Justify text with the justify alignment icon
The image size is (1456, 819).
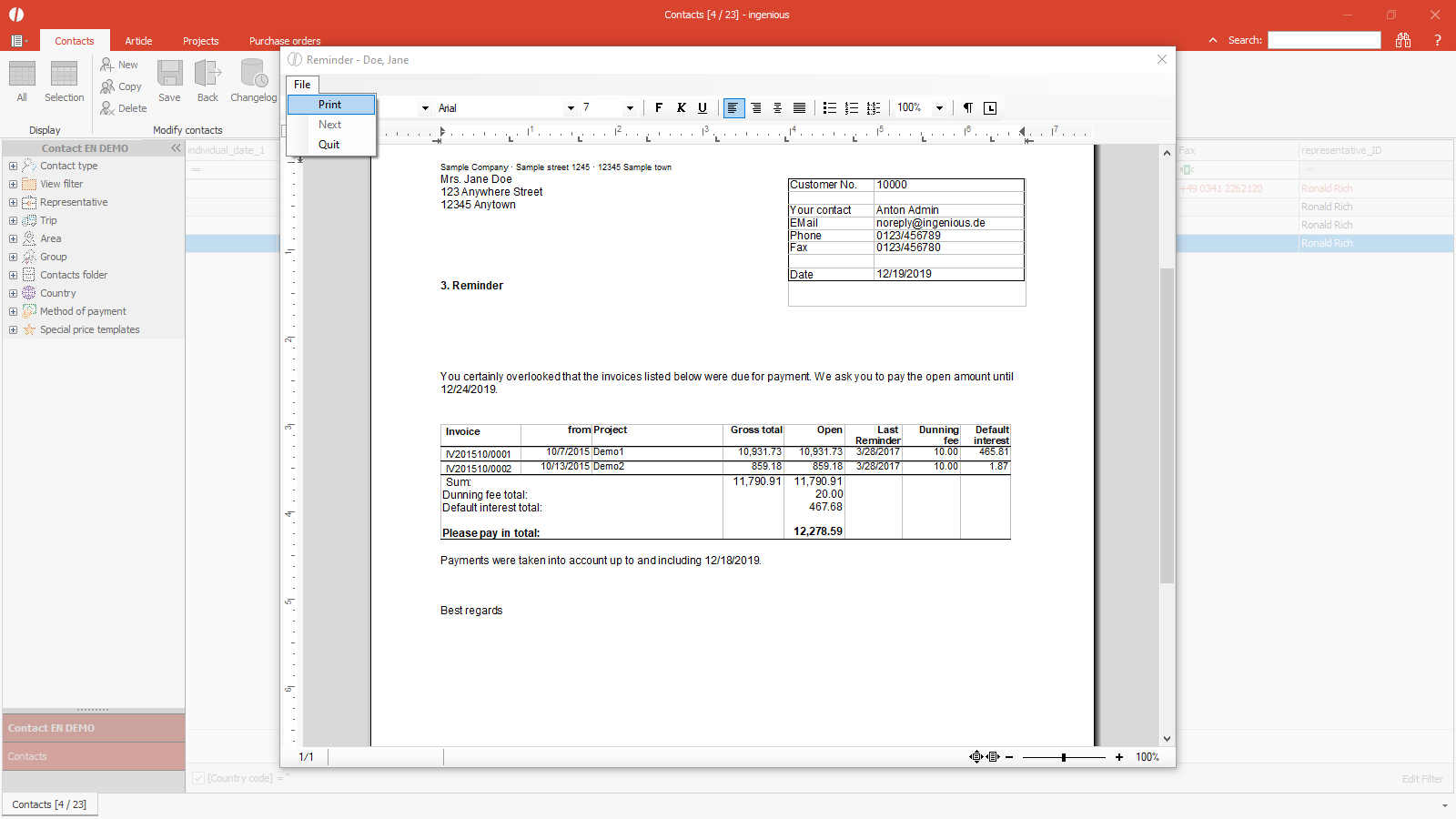[799, 107]
